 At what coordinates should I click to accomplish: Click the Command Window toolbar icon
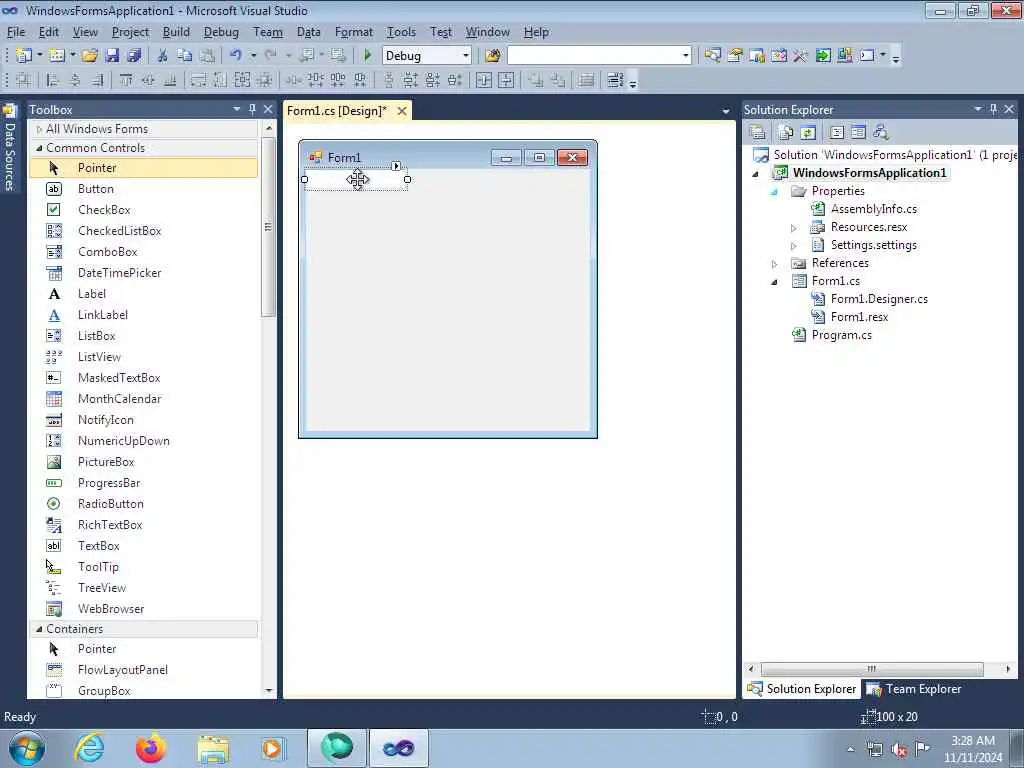coord(867,56)
